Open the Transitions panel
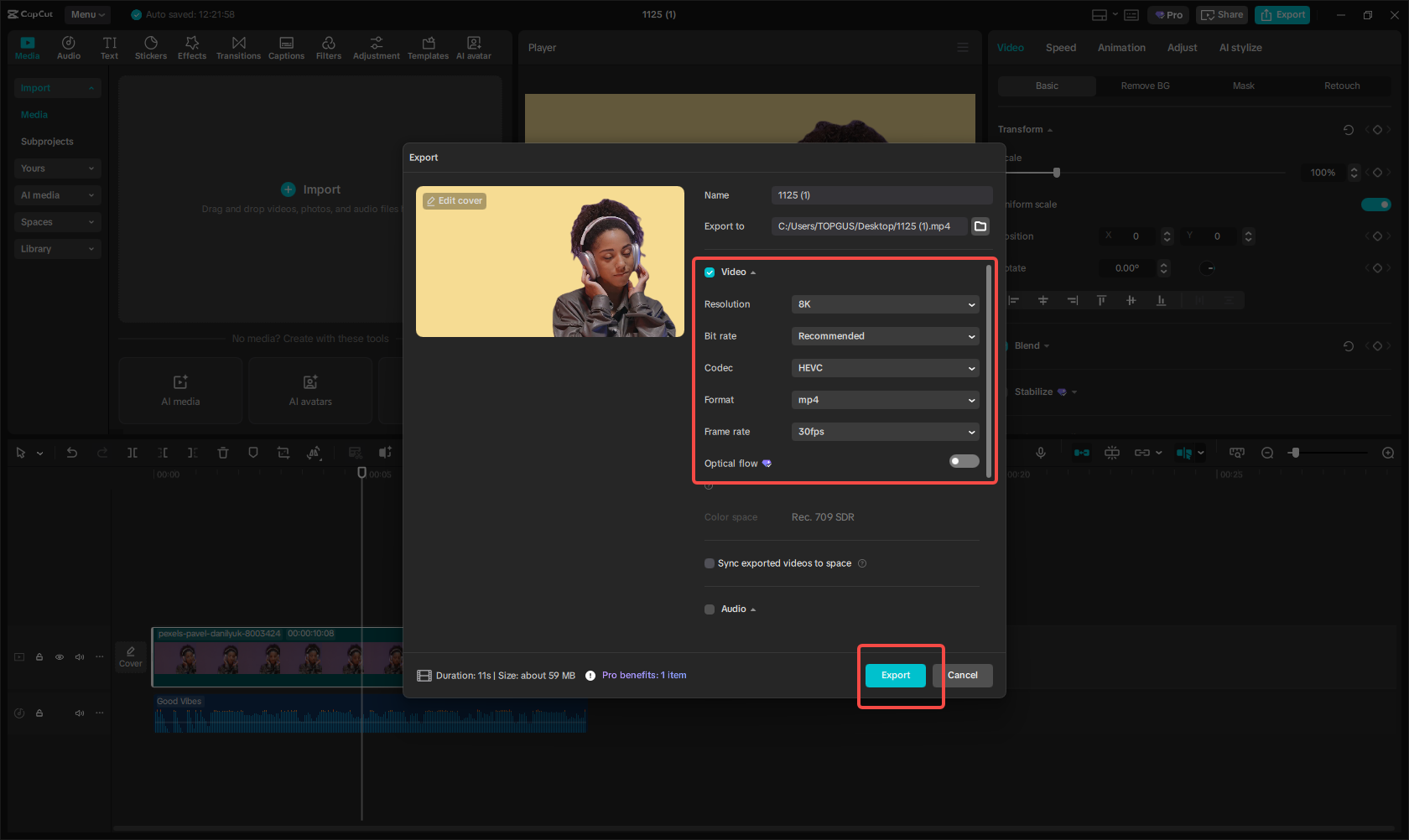1409x840 pixels. click(238, 47)
